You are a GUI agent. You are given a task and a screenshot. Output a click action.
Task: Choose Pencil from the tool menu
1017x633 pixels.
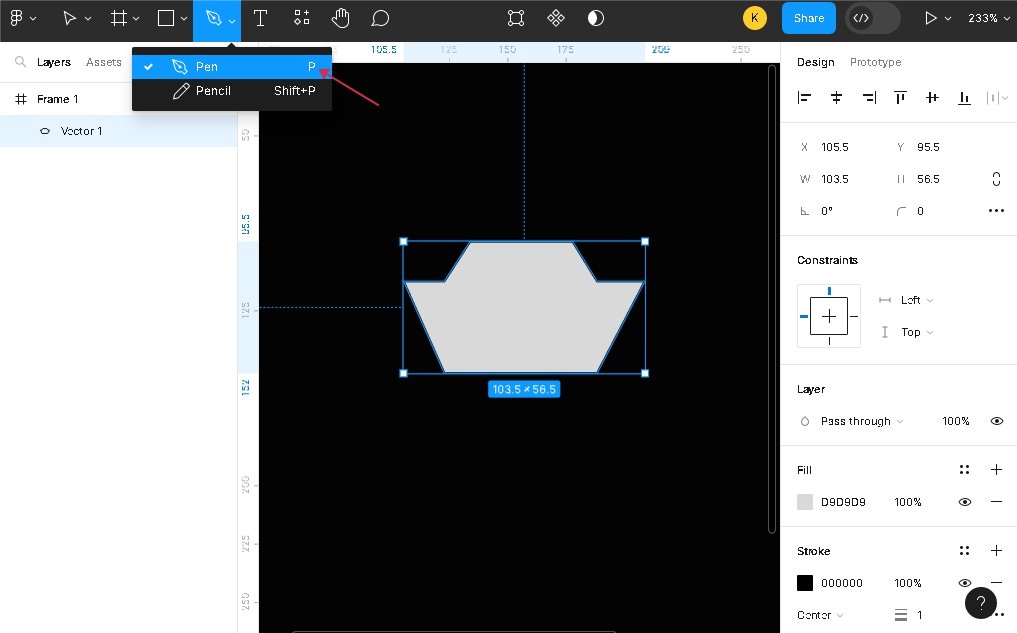click(213, 91)
